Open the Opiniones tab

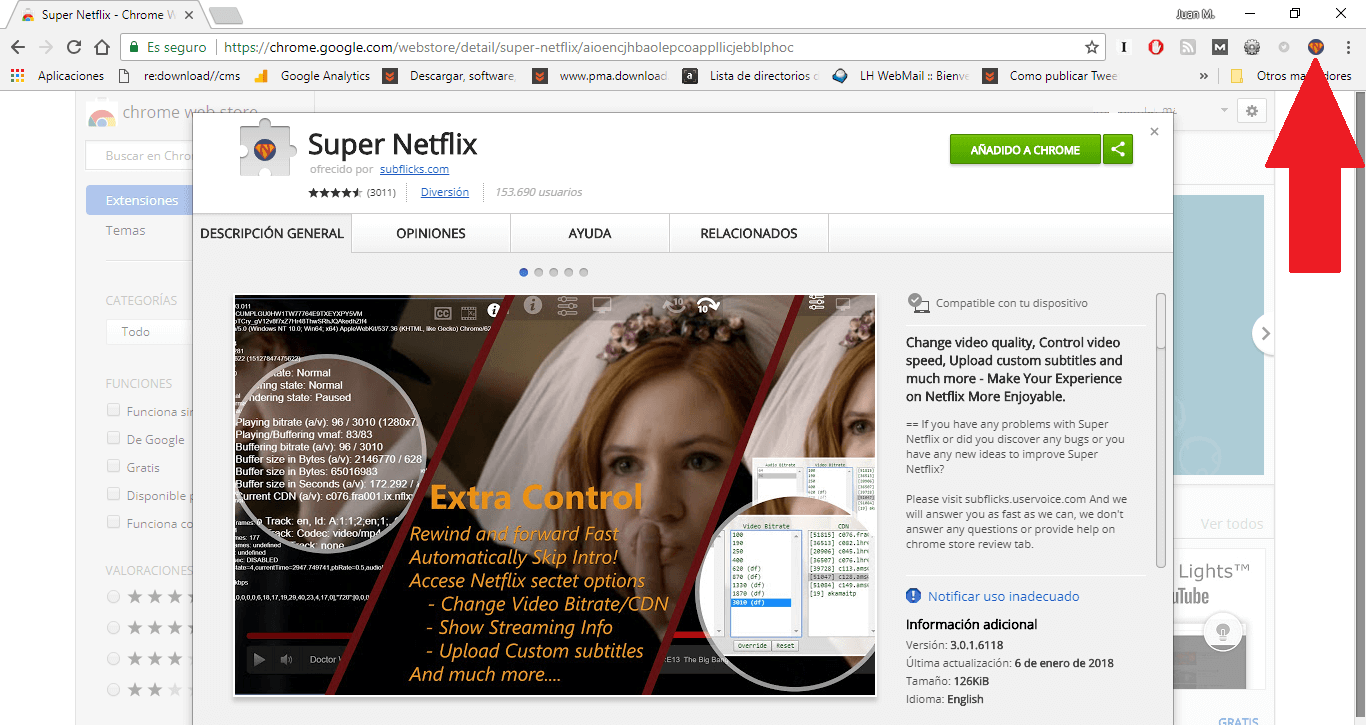point(431,233)
